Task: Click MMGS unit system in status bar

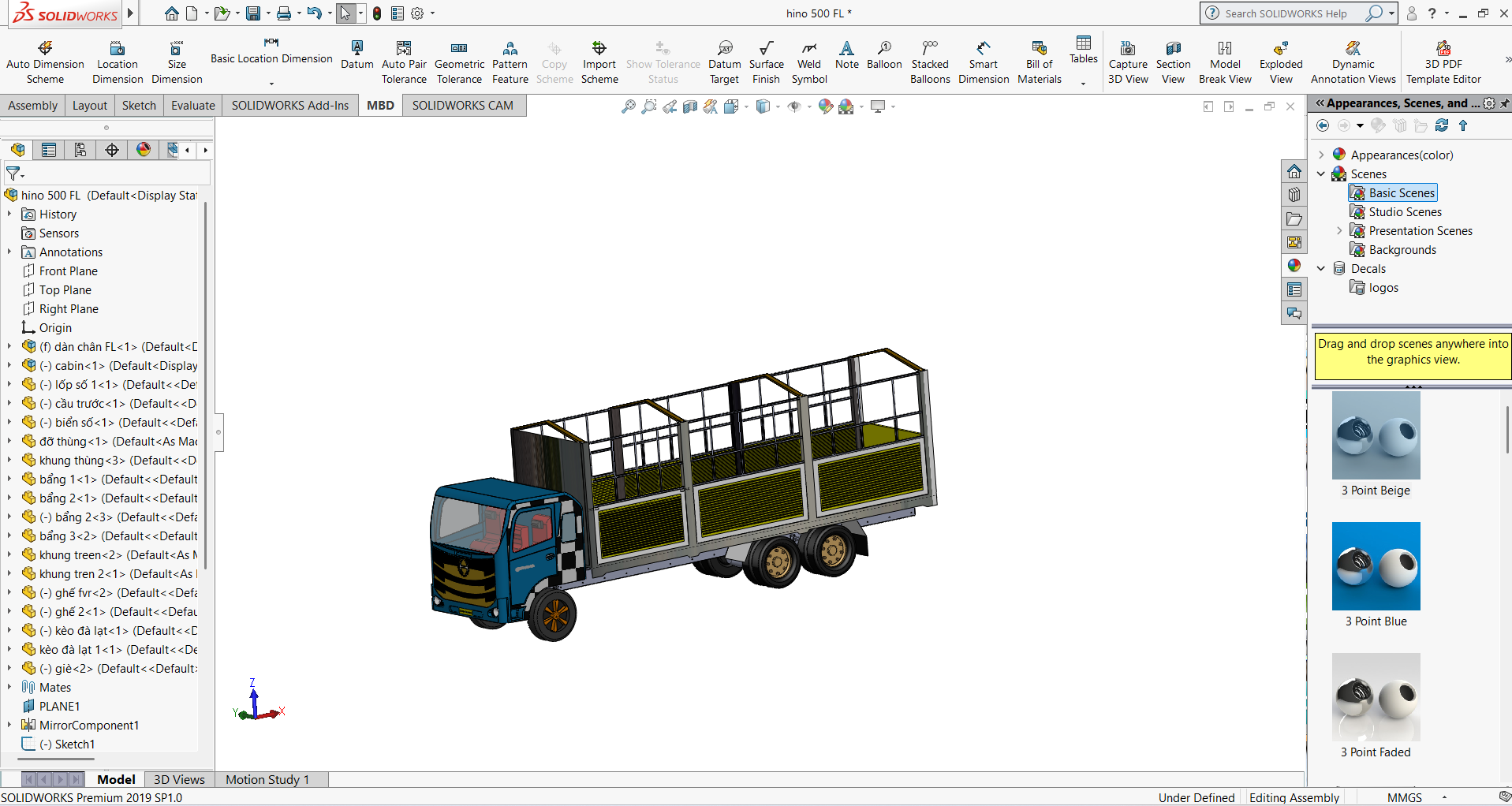Action: 1405,797
